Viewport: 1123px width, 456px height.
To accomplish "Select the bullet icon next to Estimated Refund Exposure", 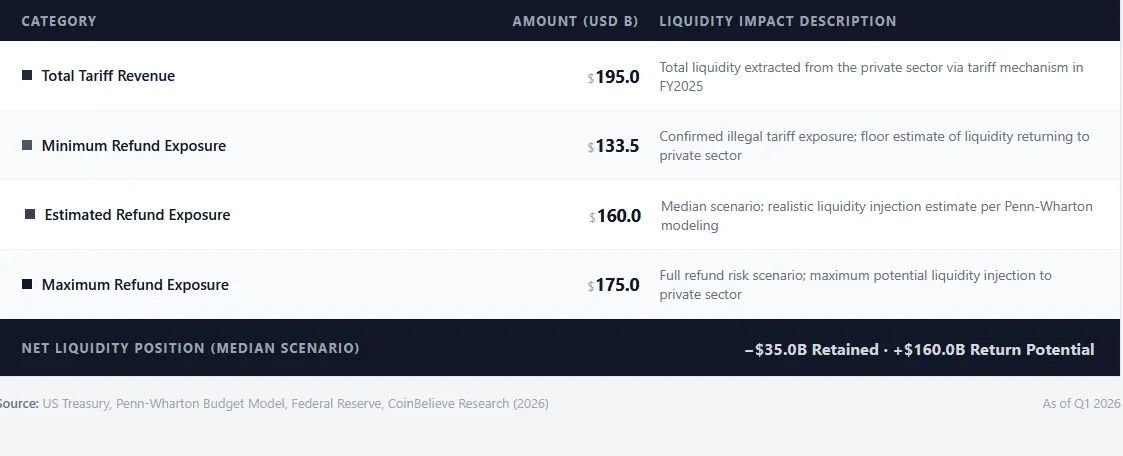I will (x=30, y=214).
